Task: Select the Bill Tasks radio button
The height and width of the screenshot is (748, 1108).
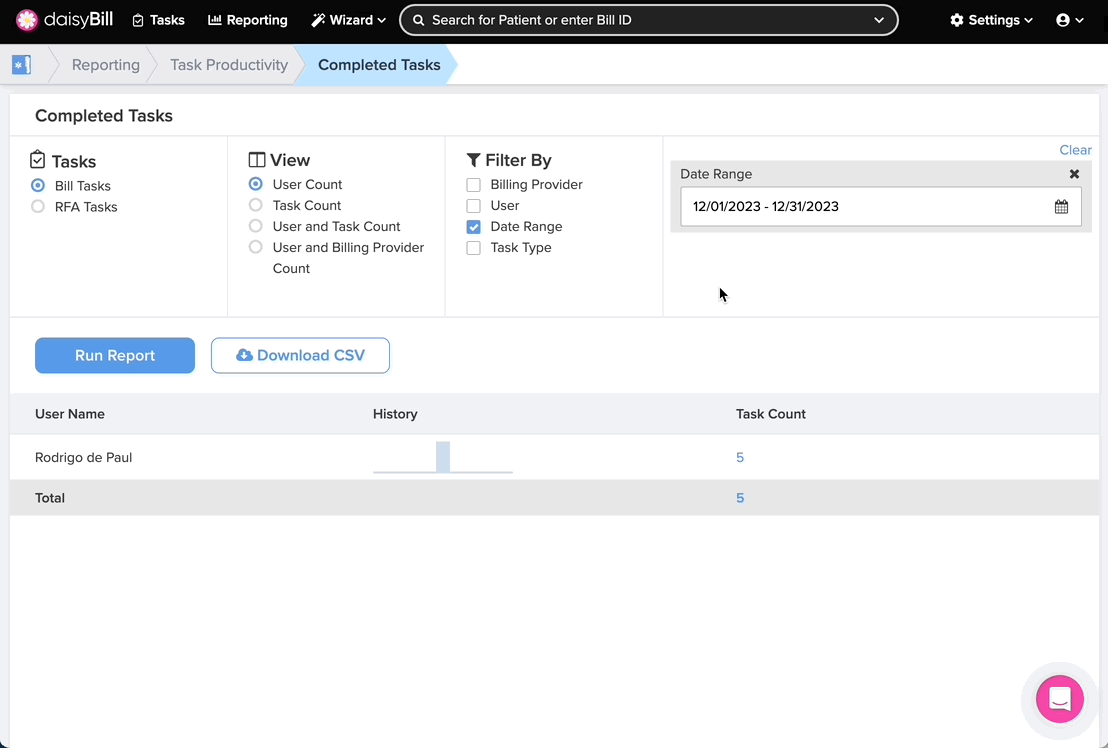Action: [x=38, y=186]
